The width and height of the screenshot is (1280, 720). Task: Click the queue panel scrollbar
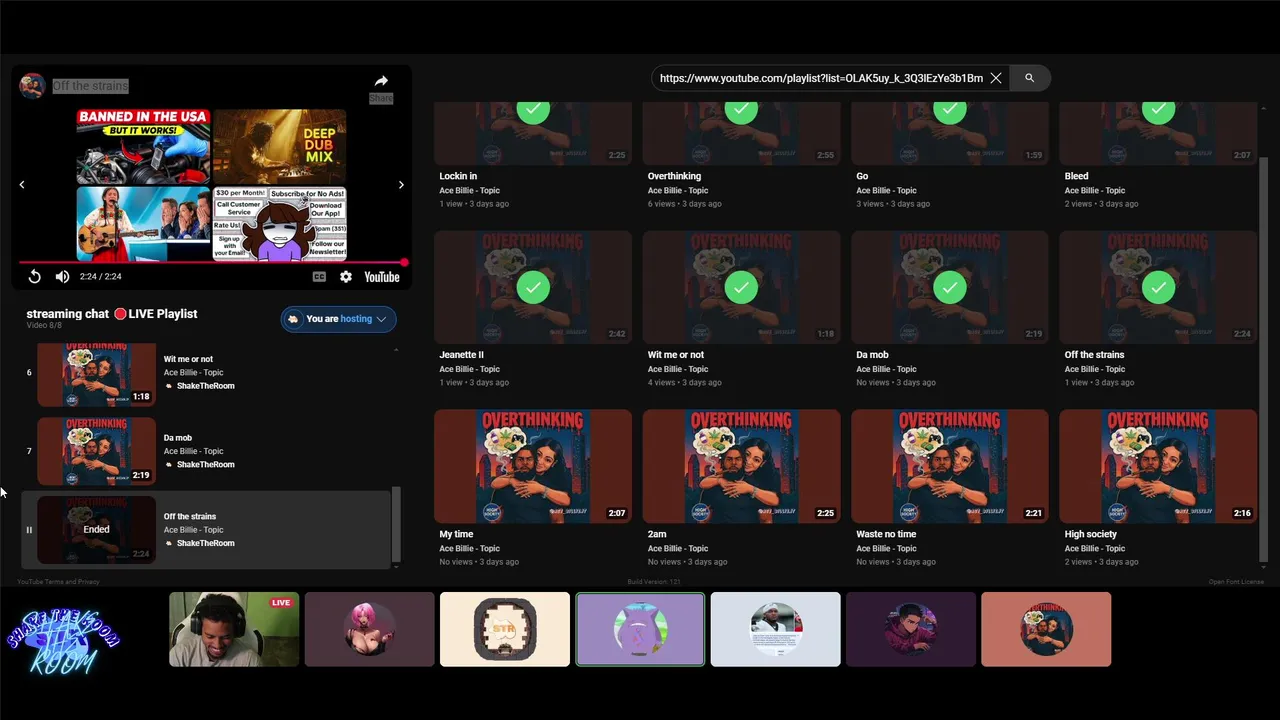click(396, 525)
